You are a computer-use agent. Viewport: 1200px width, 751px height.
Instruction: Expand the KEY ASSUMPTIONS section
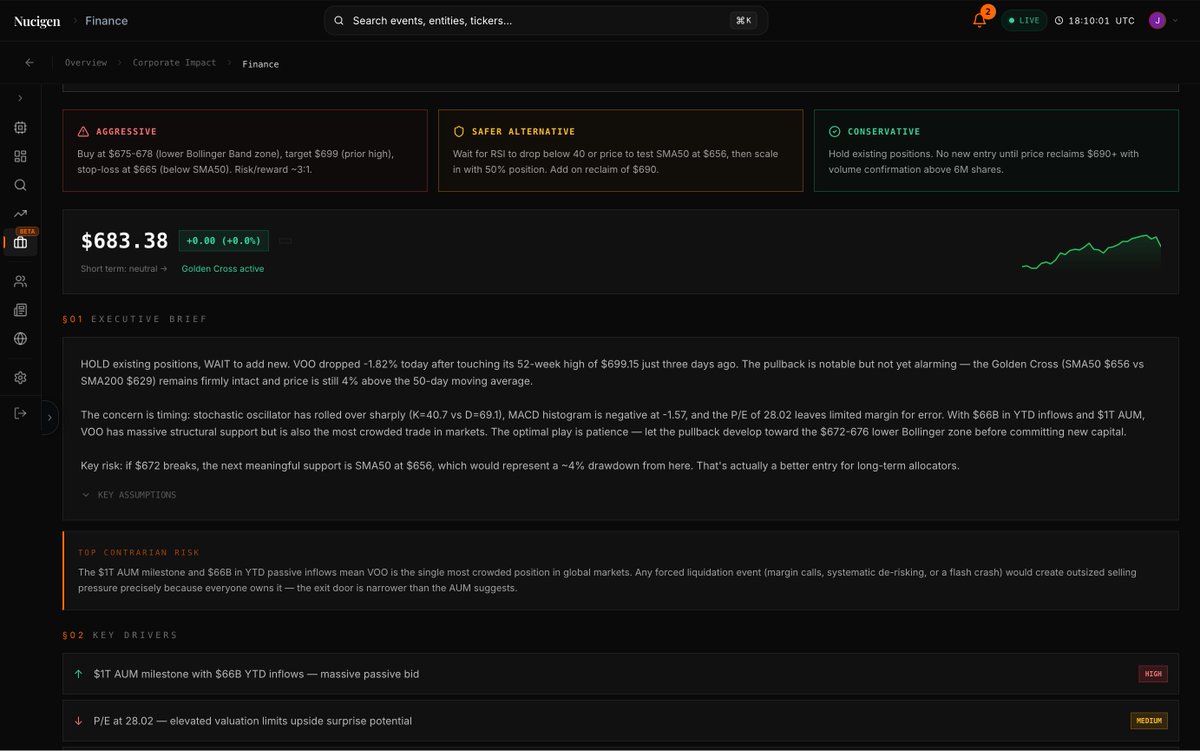(x=129, y=495)
